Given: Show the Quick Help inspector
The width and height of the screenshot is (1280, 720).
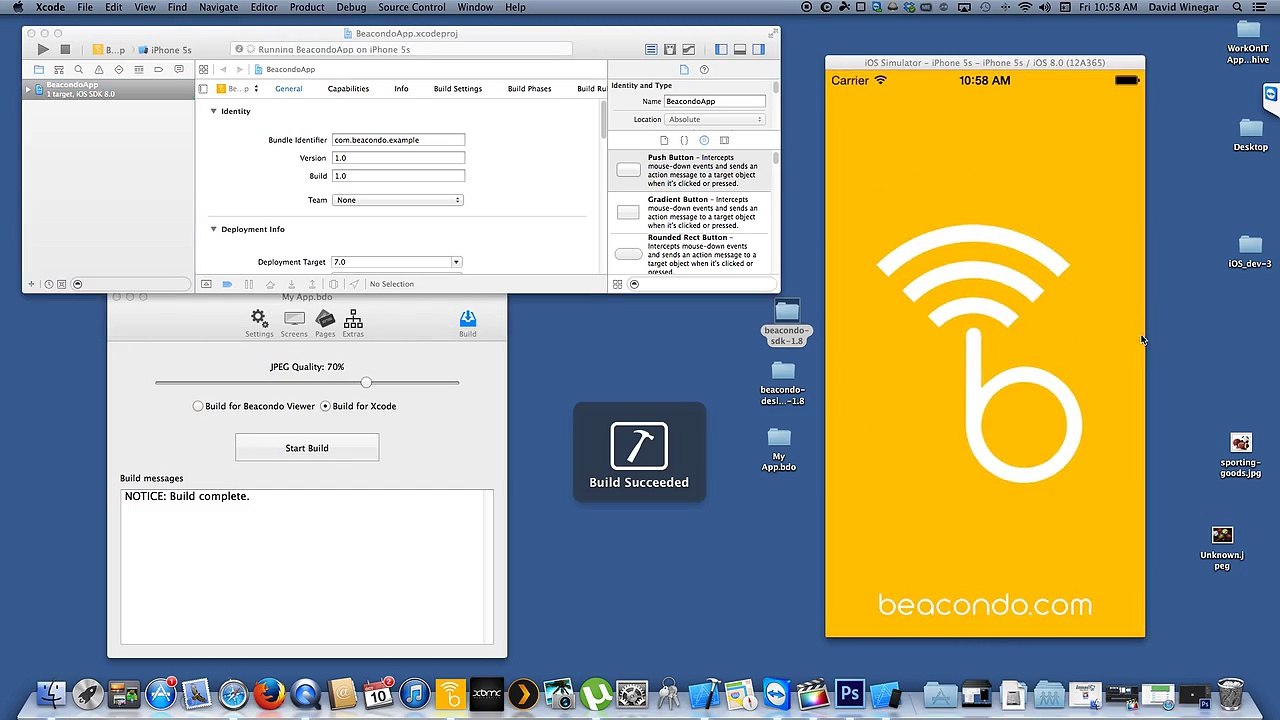Looking at the screenshot, I should coord(704,69).
